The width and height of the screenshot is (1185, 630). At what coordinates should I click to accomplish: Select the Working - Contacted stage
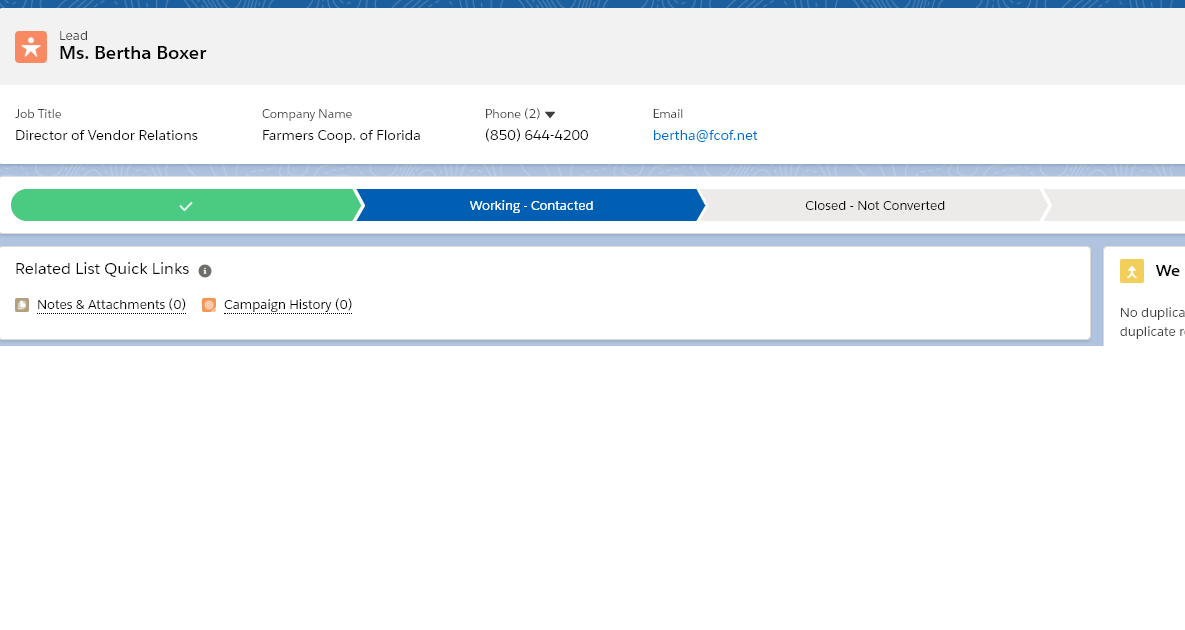click(531, 205)
